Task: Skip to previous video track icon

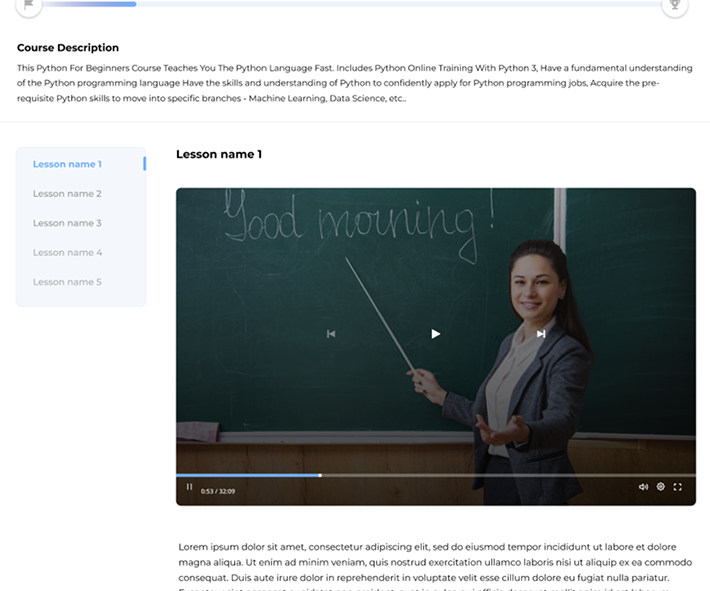Action: click(x=331, y=334)
